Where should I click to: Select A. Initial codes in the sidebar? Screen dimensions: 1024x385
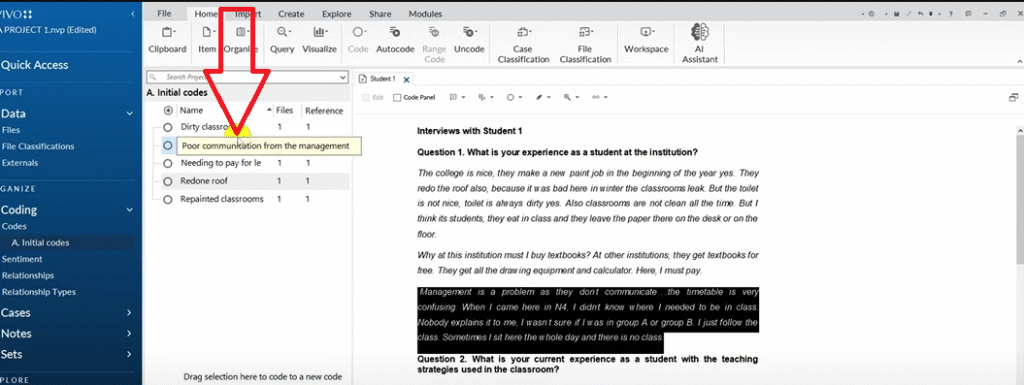[x=40, y=243]
